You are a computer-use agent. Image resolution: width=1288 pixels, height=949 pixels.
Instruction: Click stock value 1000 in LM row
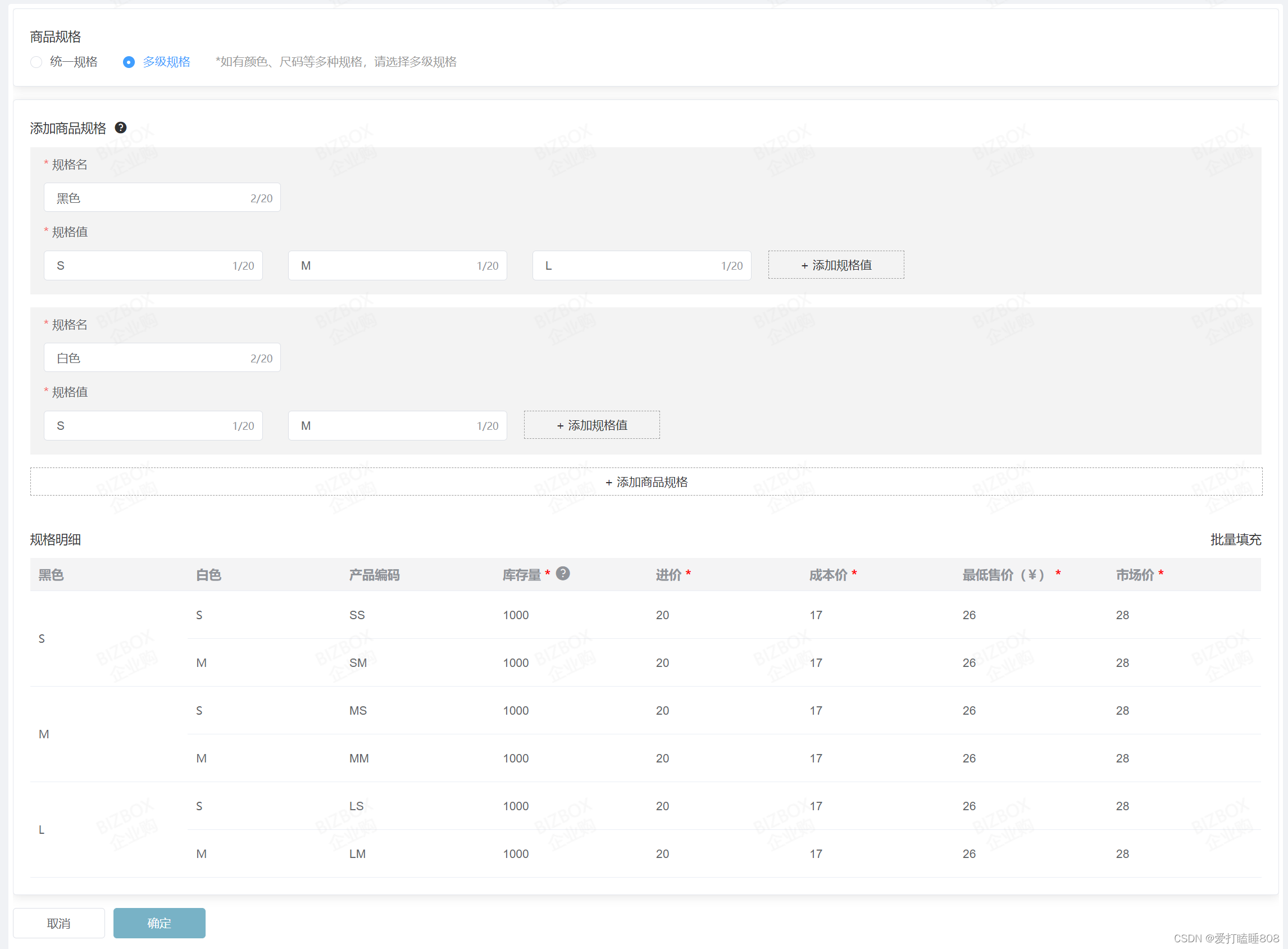(516, 853)
